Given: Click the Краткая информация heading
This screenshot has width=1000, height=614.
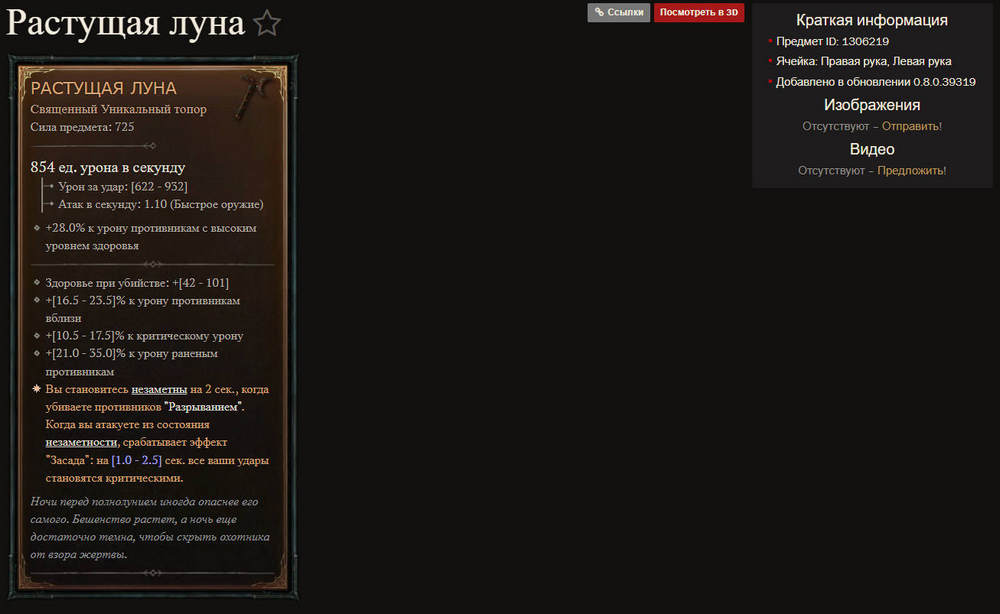Looking at the screenshot, I should point(871,20).
